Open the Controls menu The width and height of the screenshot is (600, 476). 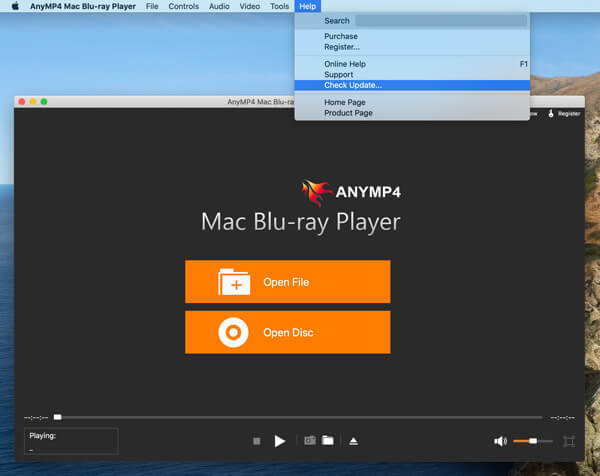tap(183, 6)
